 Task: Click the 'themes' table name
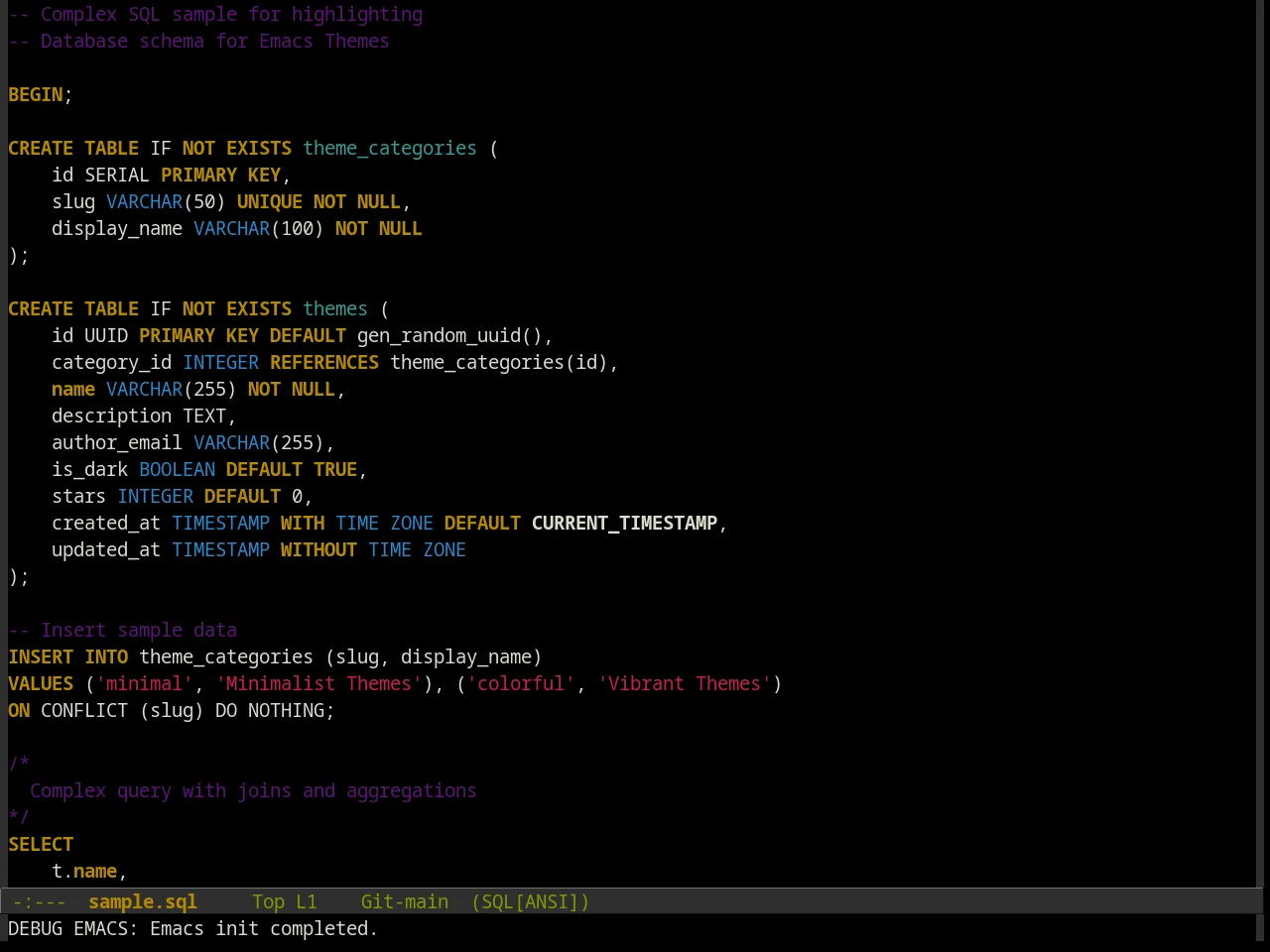pyautogui.click(x=335, y=309)
